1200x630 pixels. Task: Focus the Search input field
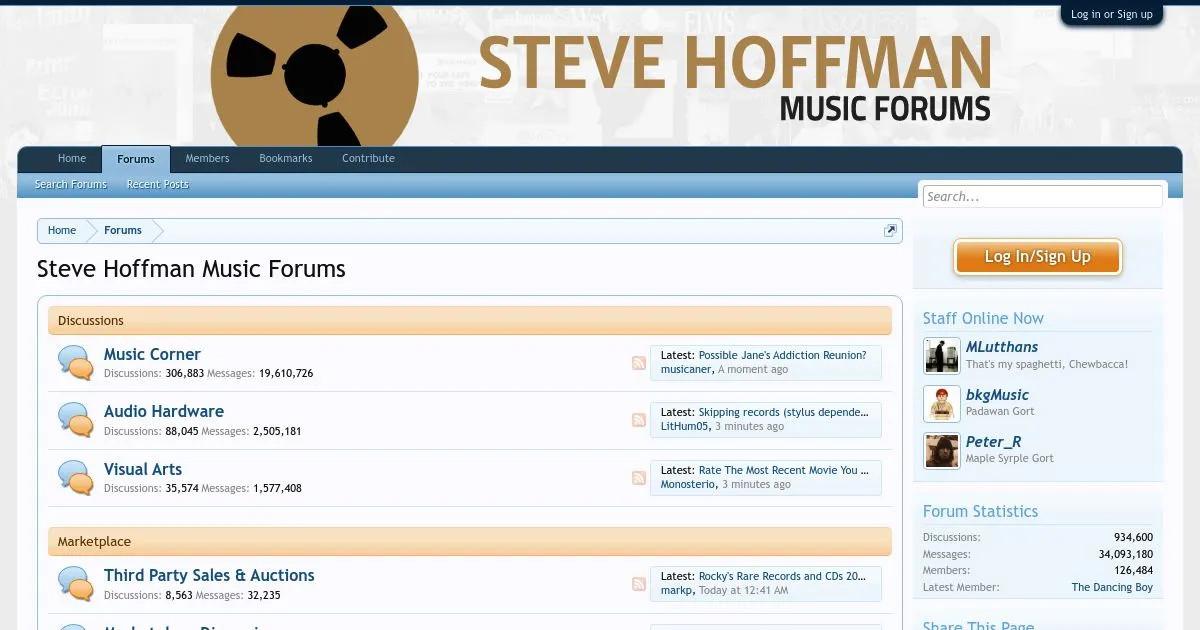pos(1042,197)
